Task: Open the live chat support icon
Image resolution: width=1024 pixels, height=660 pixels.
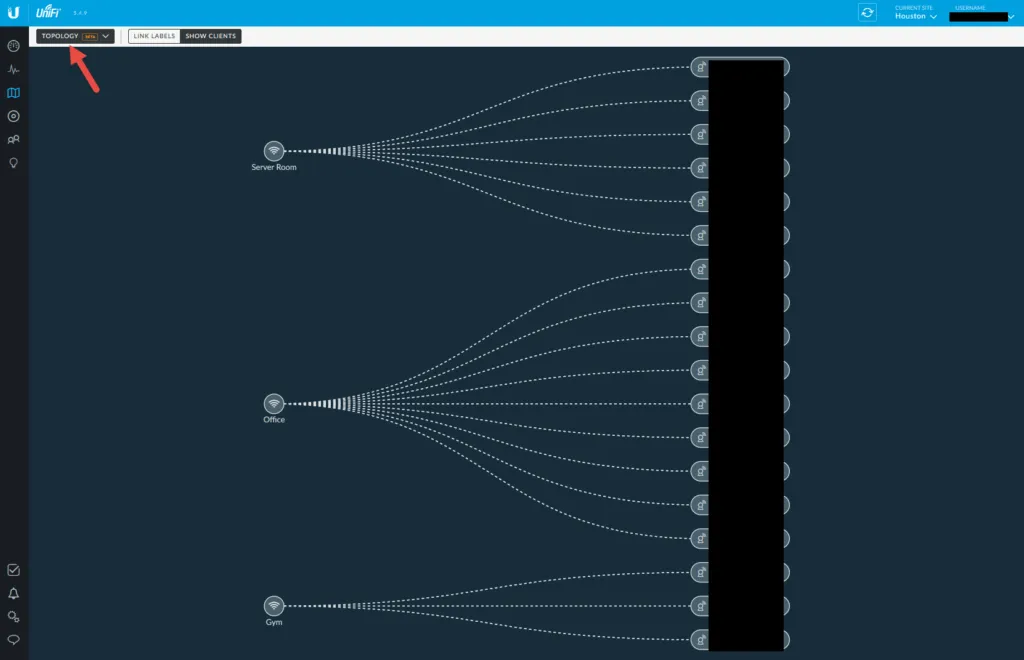Action: click(x=14, y=640)
